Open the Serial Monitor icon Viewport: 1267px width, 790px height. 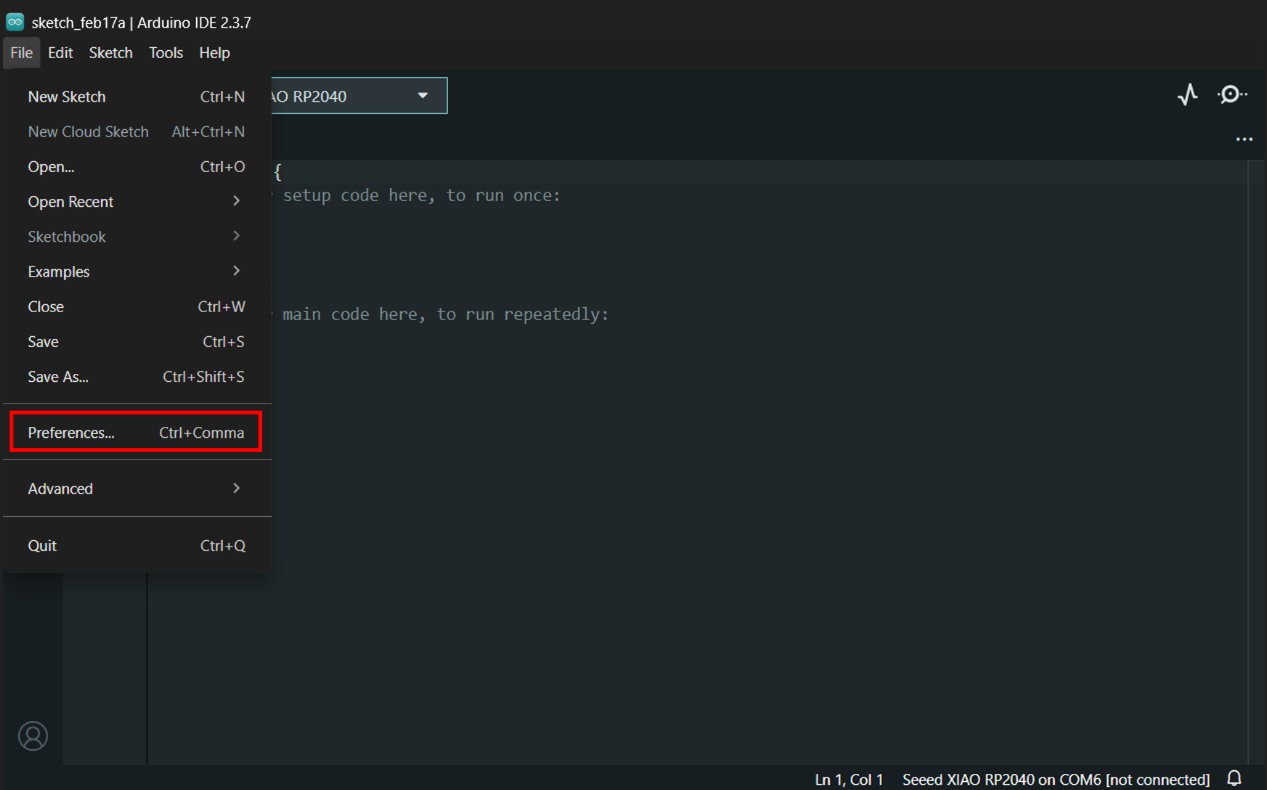[1232, 95]
